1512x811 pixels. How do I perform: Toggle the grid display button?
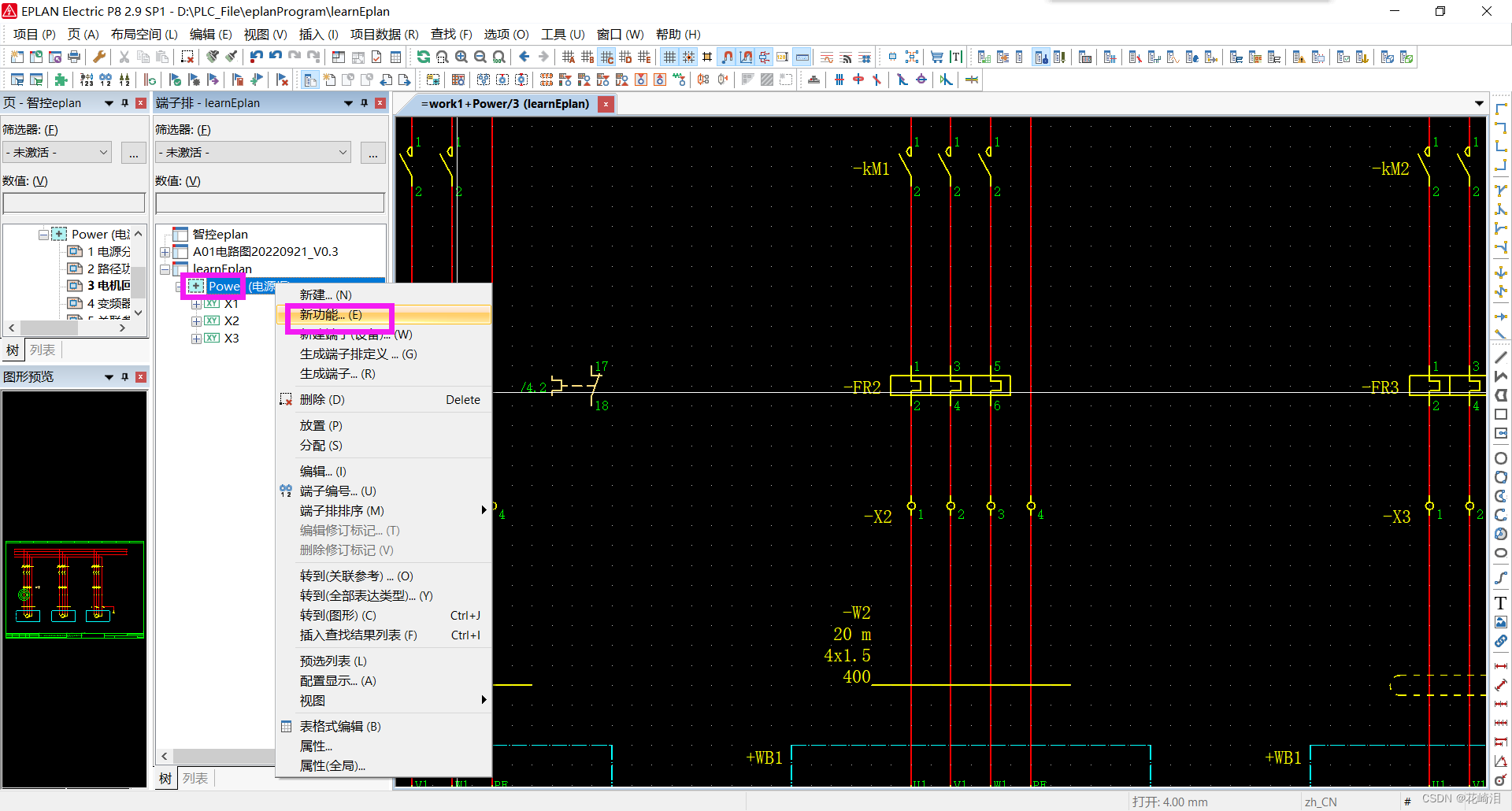pos(669,57)
